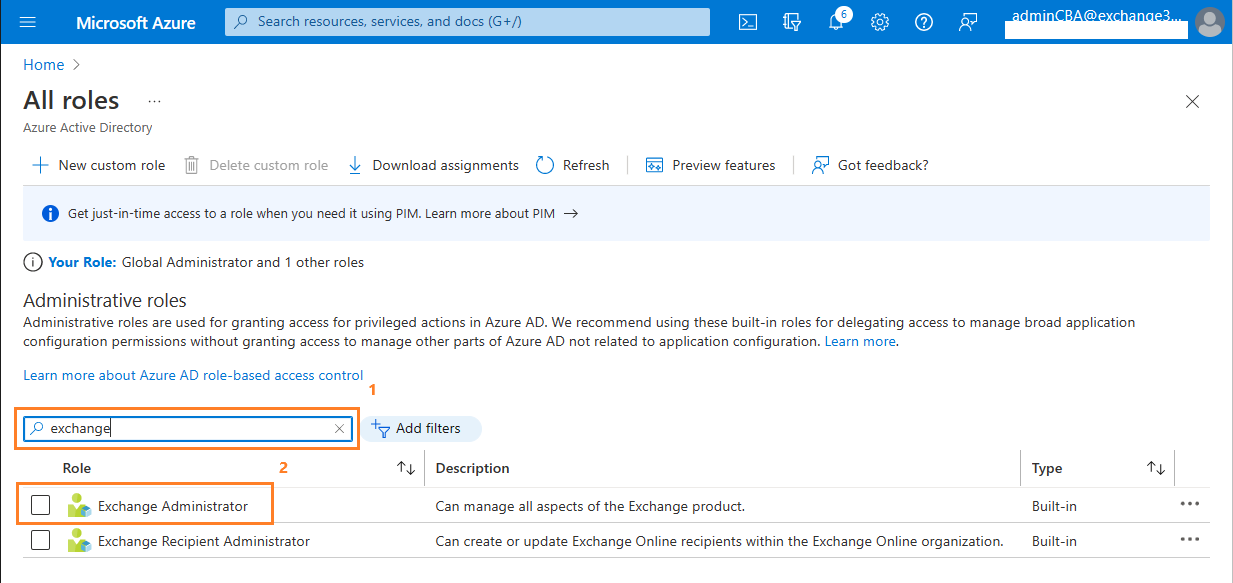Click the Exchange Recipient Administrator description text
Image resolution: width=1233 pixels, height=583 pixels.
coord(719,541)
